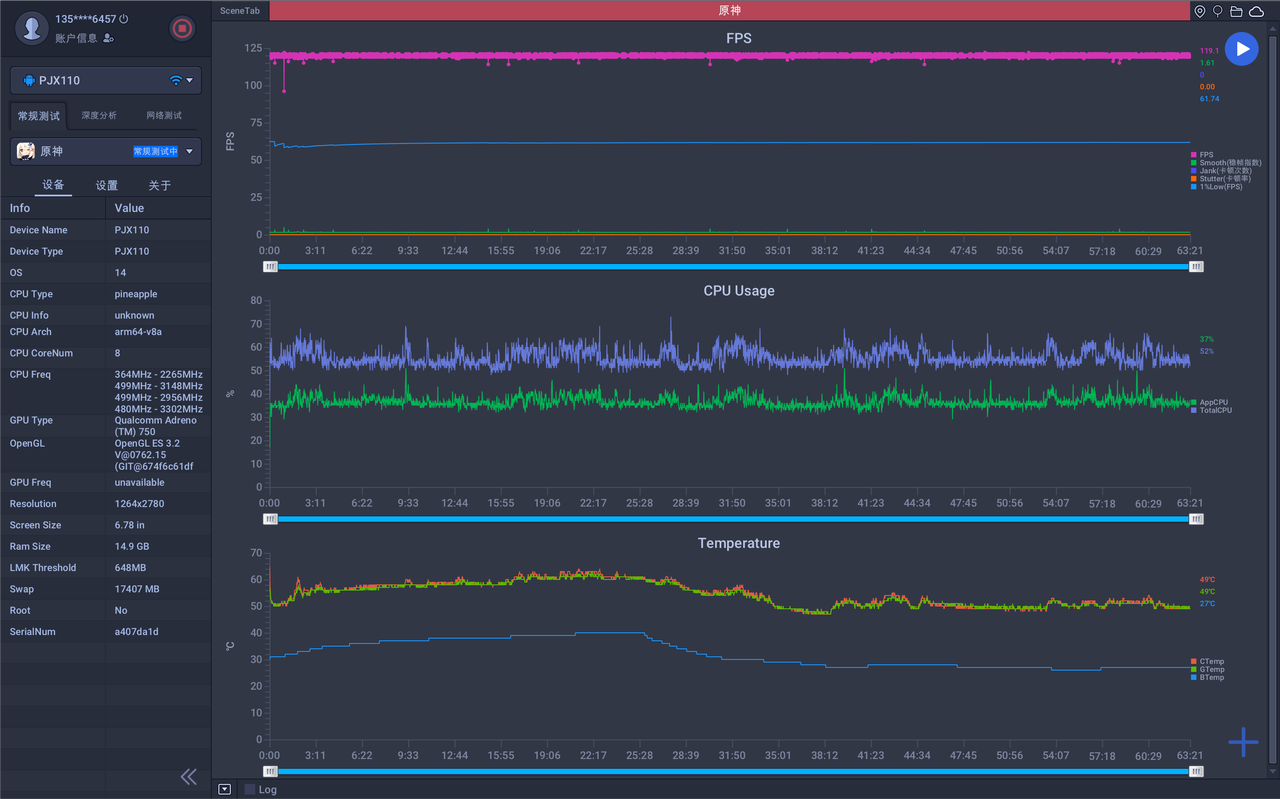
Task: Click CPU Usage range slider left handle
Action: click(270, 519)
